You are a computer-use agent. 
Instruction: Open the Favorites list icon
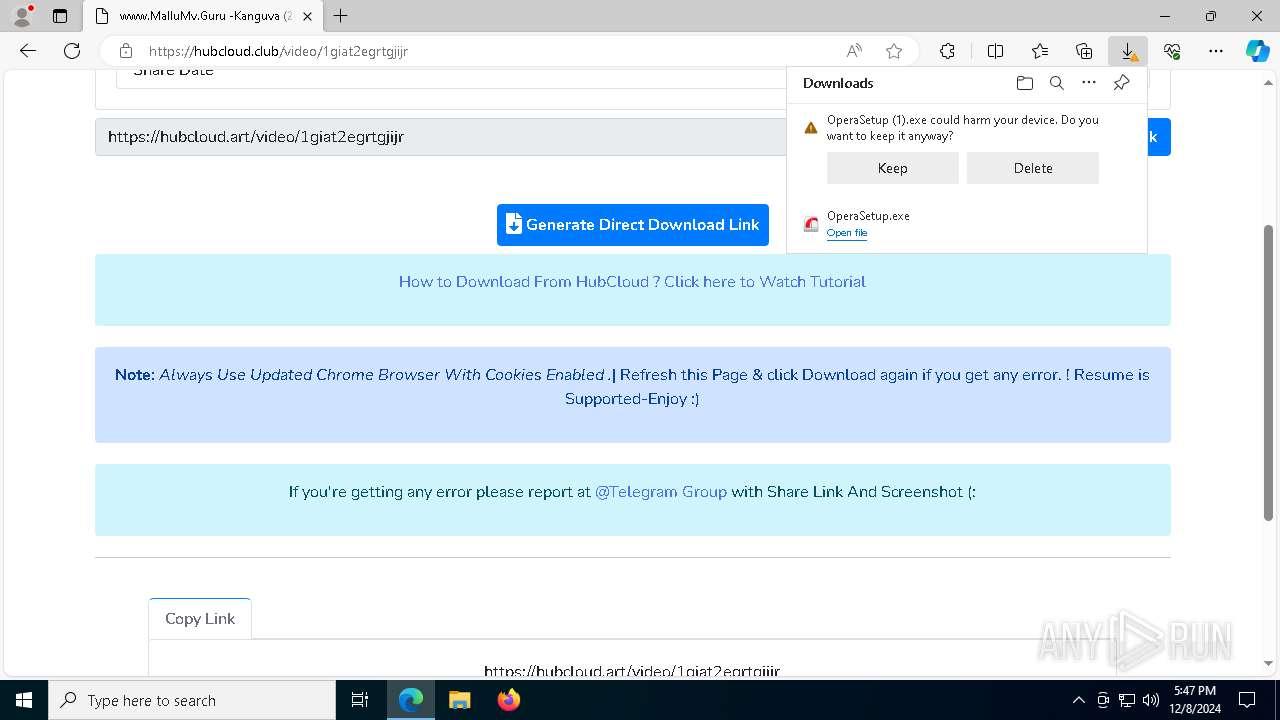(x=1040, y=51)
